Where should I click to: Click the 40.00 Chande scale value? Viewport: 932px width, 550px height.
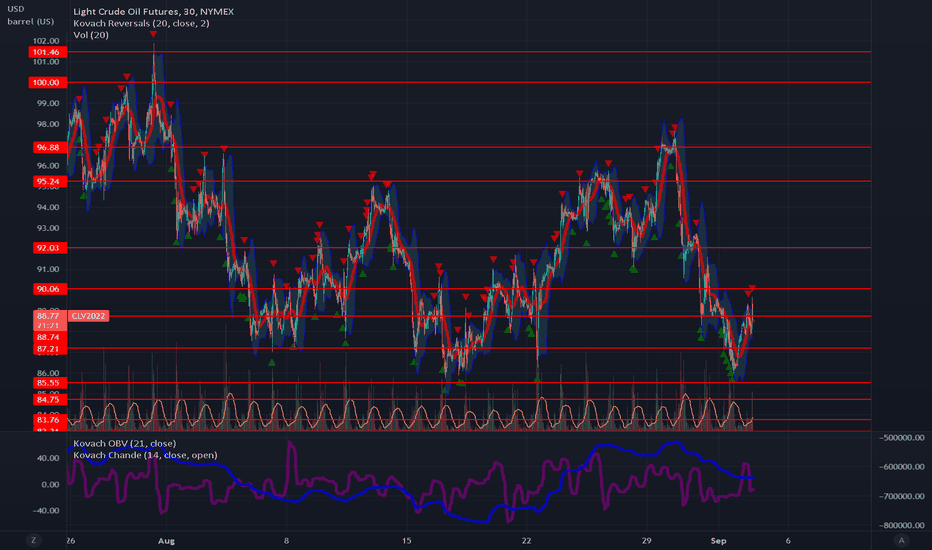pos(48,458)
